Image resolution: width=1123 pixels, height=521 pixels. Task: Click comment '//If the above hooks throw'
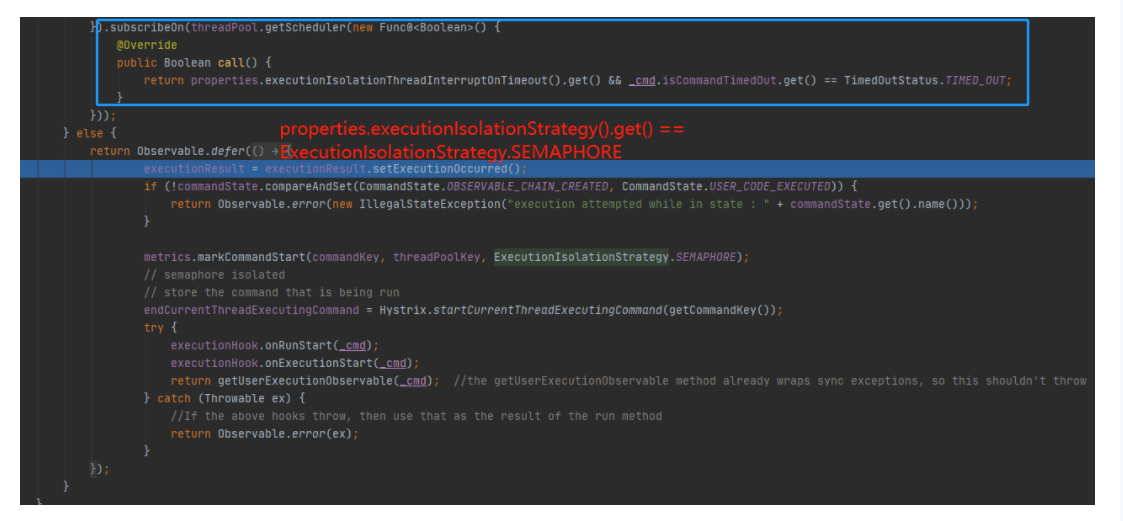point(416,416)
